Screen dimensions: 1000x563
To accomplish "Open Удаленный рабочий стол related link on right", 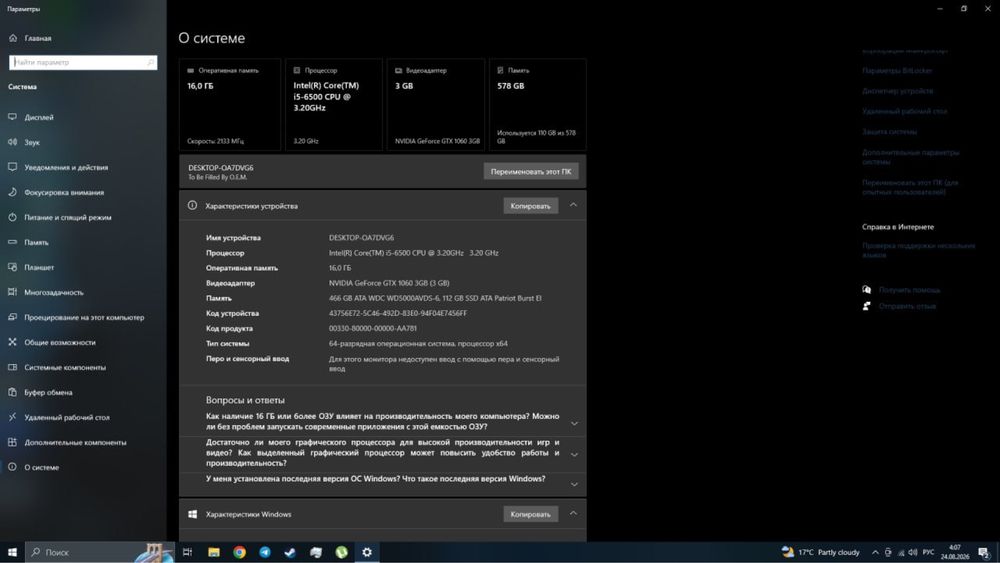I will (904, 112).
